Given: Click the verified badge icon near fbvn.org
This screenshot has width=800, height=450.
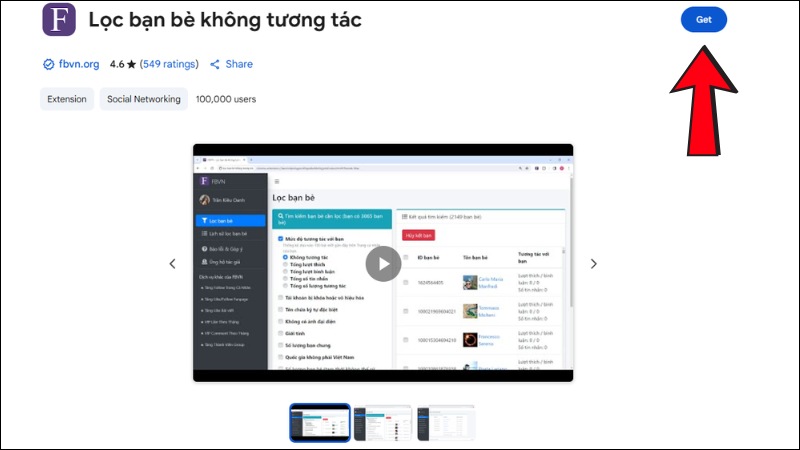Looking at the screenshot, I should point(48,64).
